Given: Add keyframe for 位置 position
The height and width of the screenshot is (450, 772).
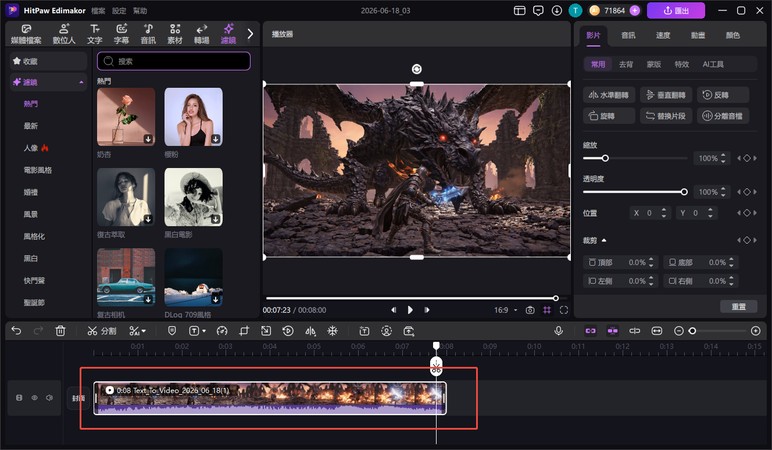Looking at the screenshot, I should coord(747,213).
